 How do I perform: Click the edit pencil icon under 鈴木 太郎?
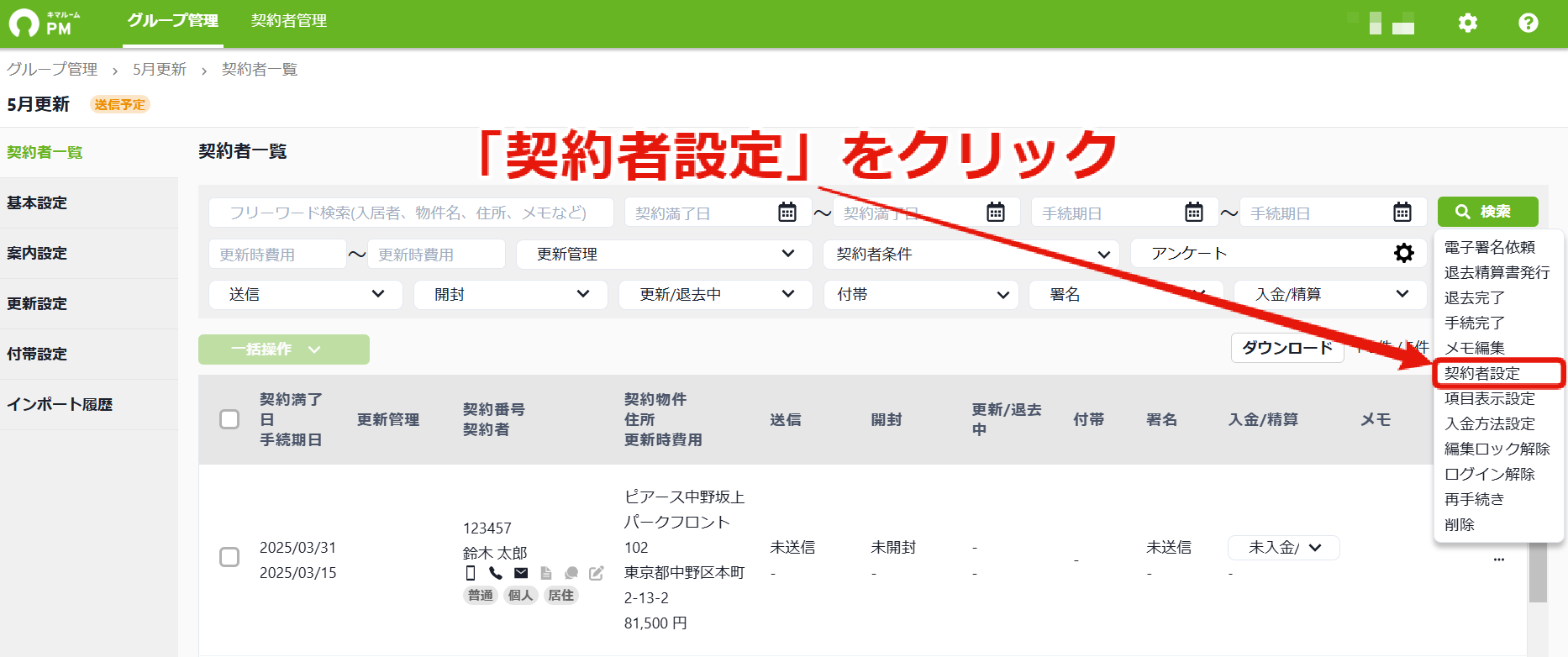click(597, 573)
